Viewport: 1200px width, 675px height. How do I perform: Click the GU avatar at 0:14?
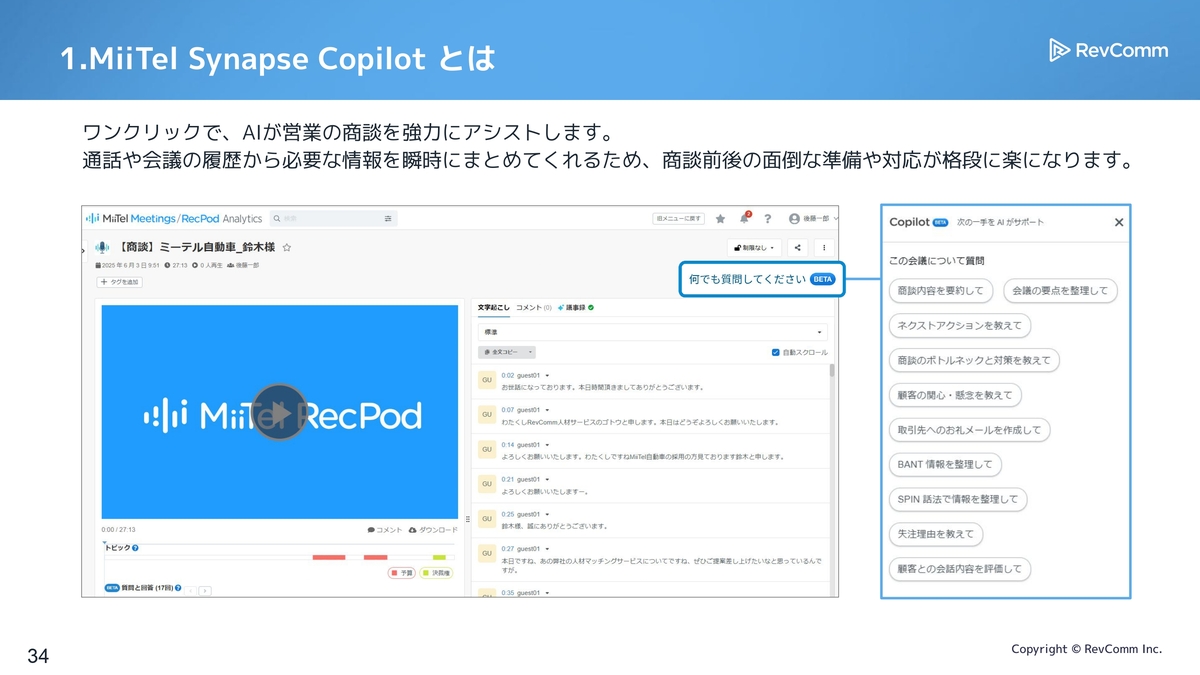click(487, 450)
